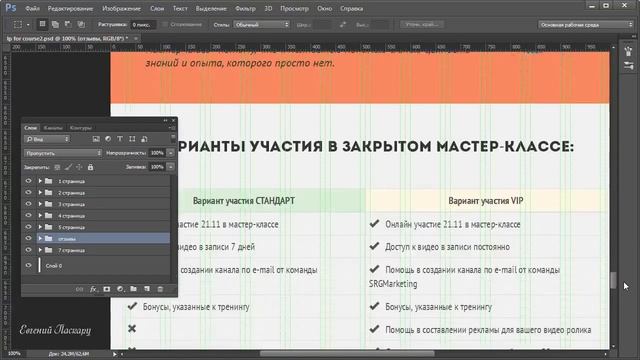This screenshot has height=360, width=640.
Task: Open the 'Файл' menu
Action: 32,9
